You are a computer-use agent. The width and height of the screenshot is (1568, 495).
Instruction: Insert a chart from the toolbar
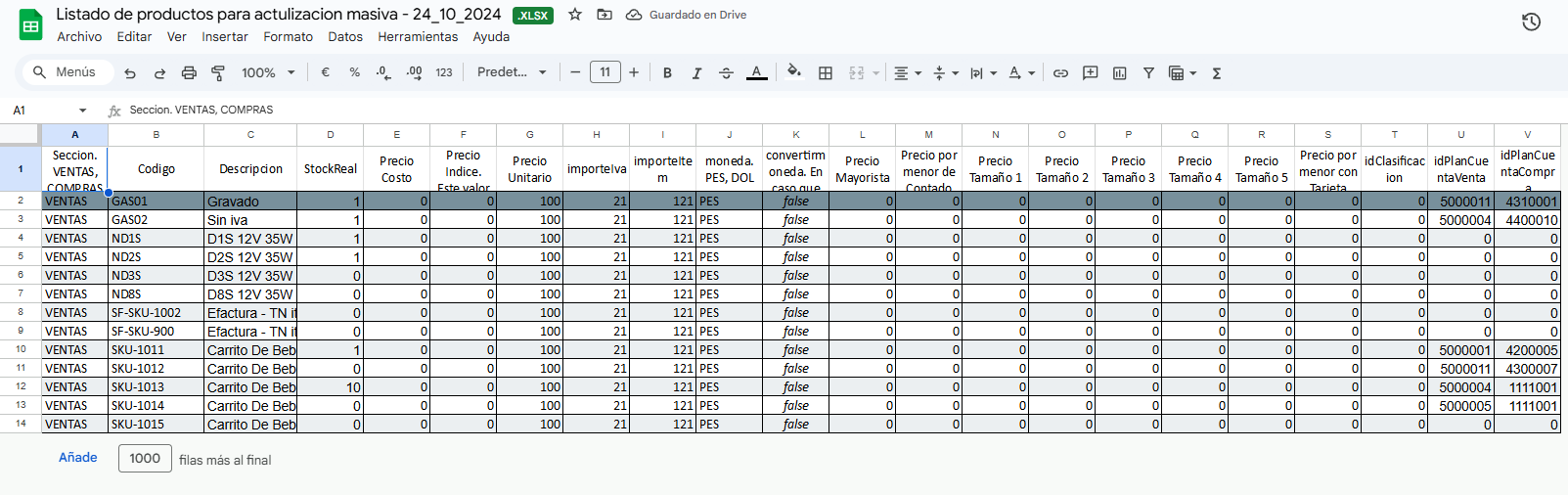(1119, 73)
